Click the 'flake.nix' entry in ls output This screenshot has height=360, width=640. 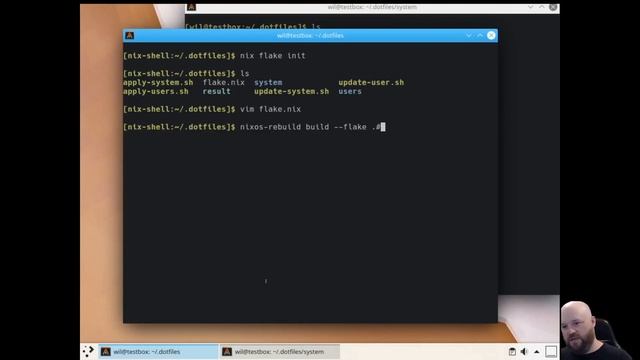pyautogui.click(x=224, y=82)
